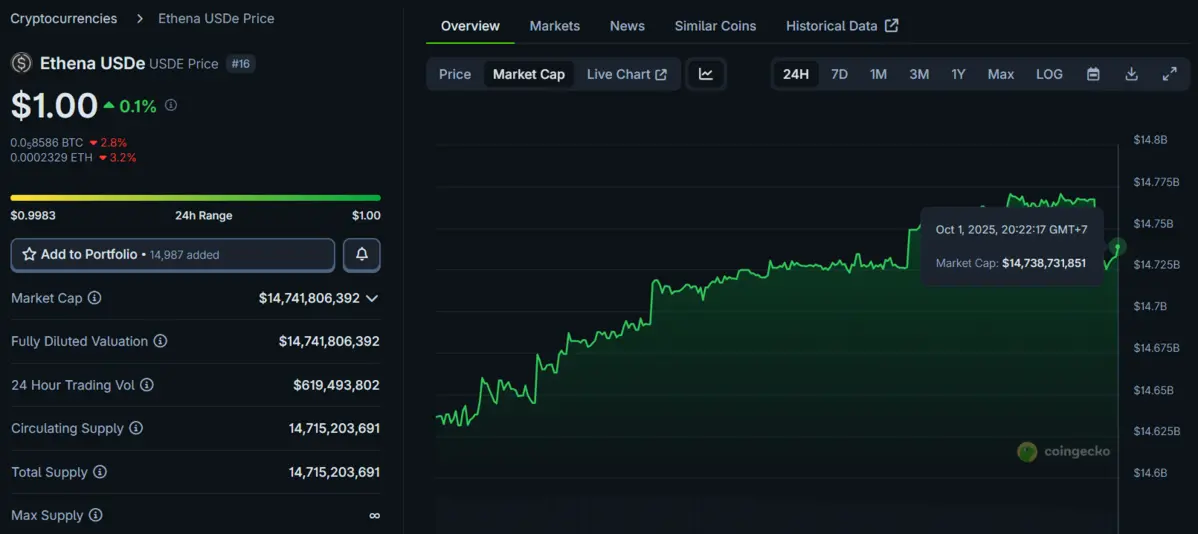Switch to the Markets tab
1198x534 pixels.
coord(554,26)
